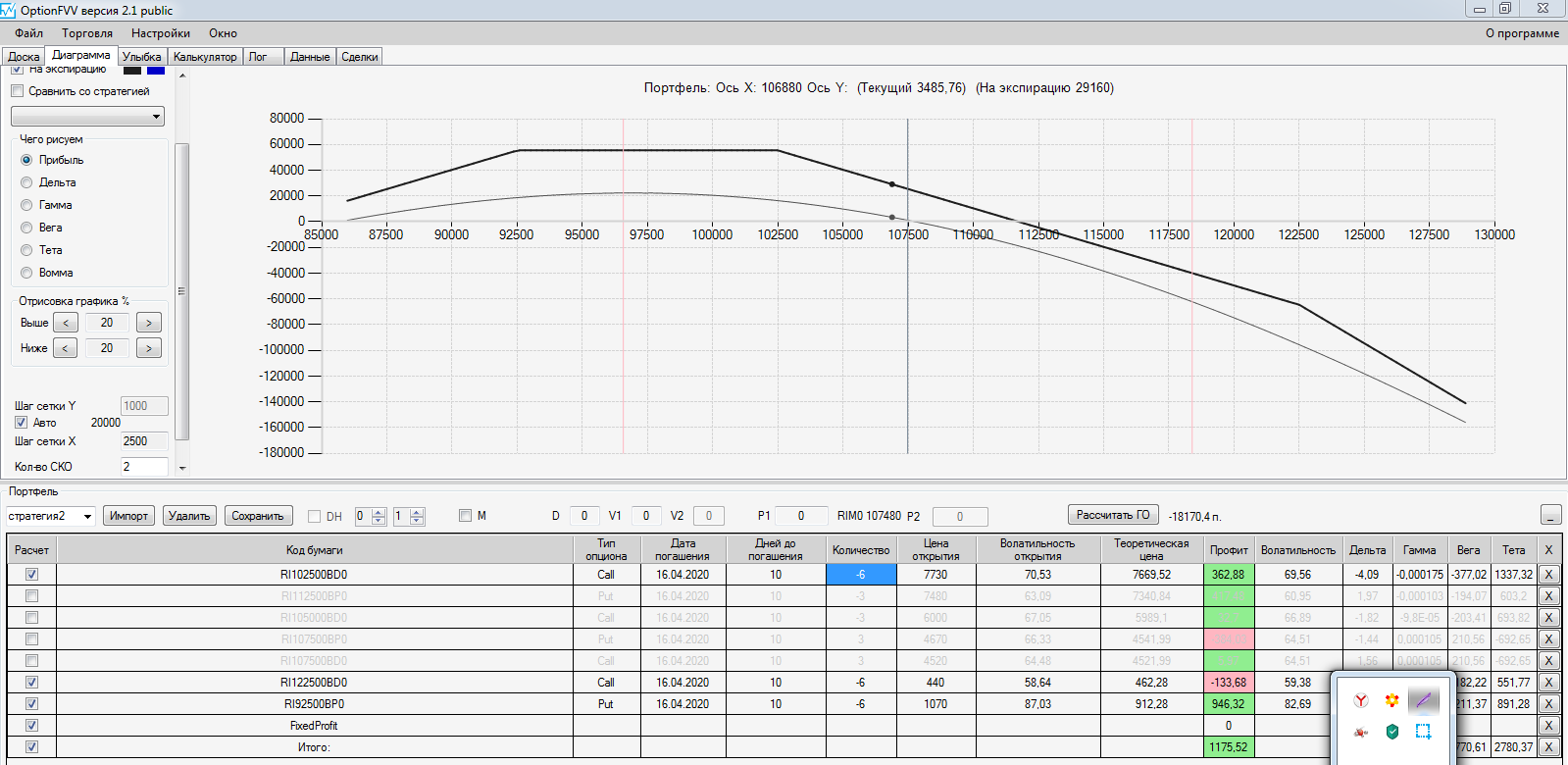Open the green shield security tray icon
Viewport: 1568px width, 765px height.
point(1391,732)
